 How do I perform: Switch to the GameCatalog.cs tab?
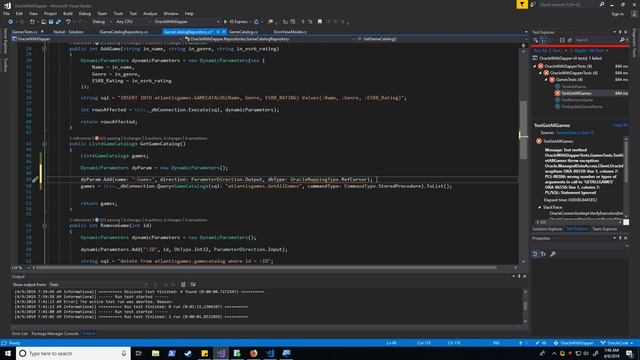click(243, 32)
